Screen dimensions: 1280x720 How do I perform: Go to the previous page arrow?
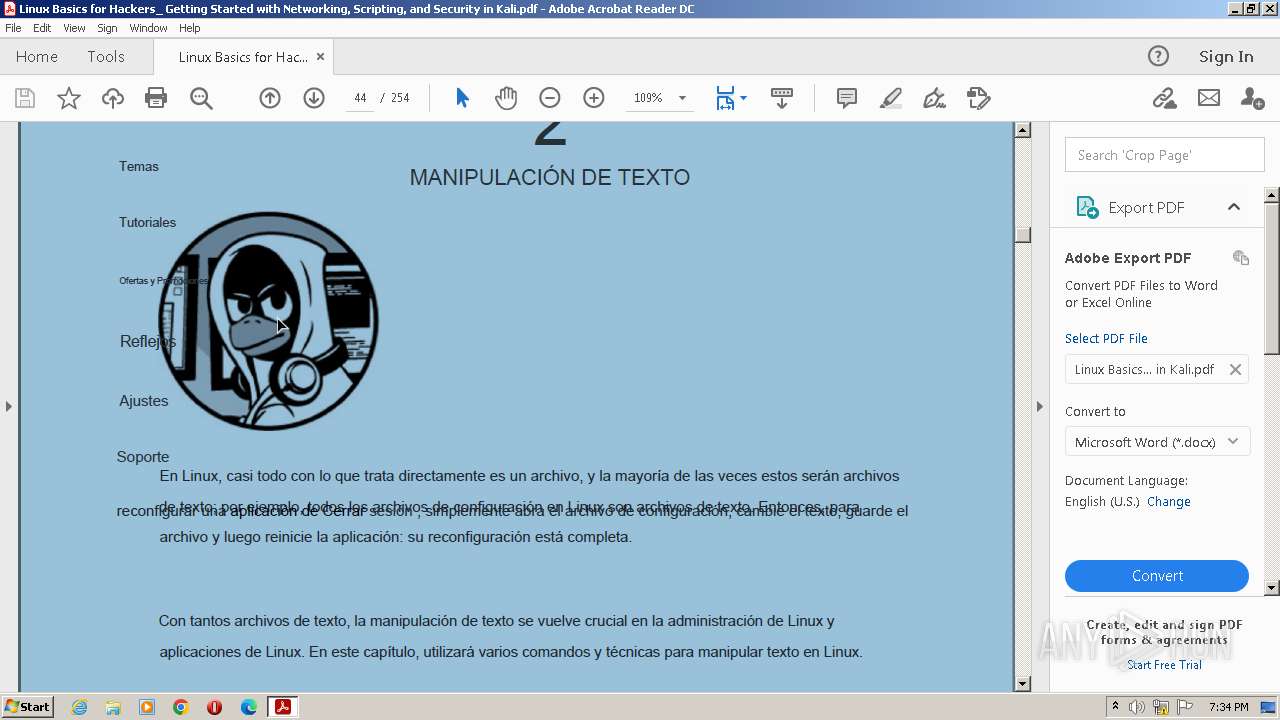pos(270,98)
